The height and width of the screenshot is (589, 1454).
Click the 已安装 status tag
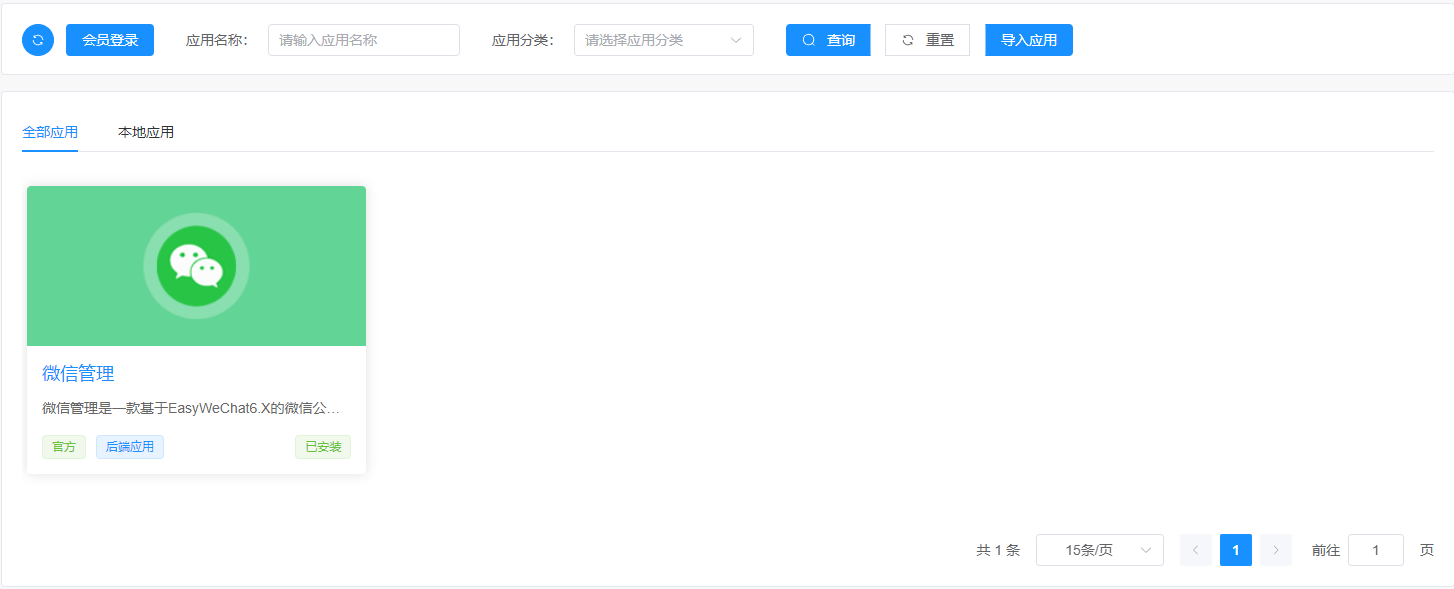(x=323, y=447)
